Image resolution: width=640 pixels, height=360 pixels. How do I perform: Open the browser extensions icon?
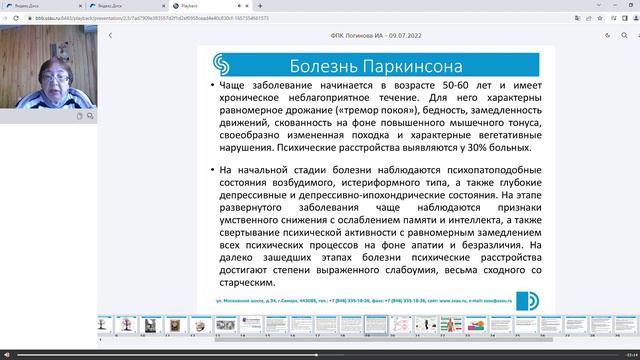tap(613, 18)
